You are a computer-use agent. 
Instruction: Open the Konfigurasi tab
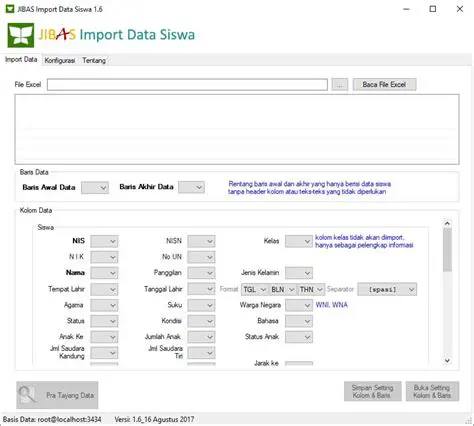[60, 60]
